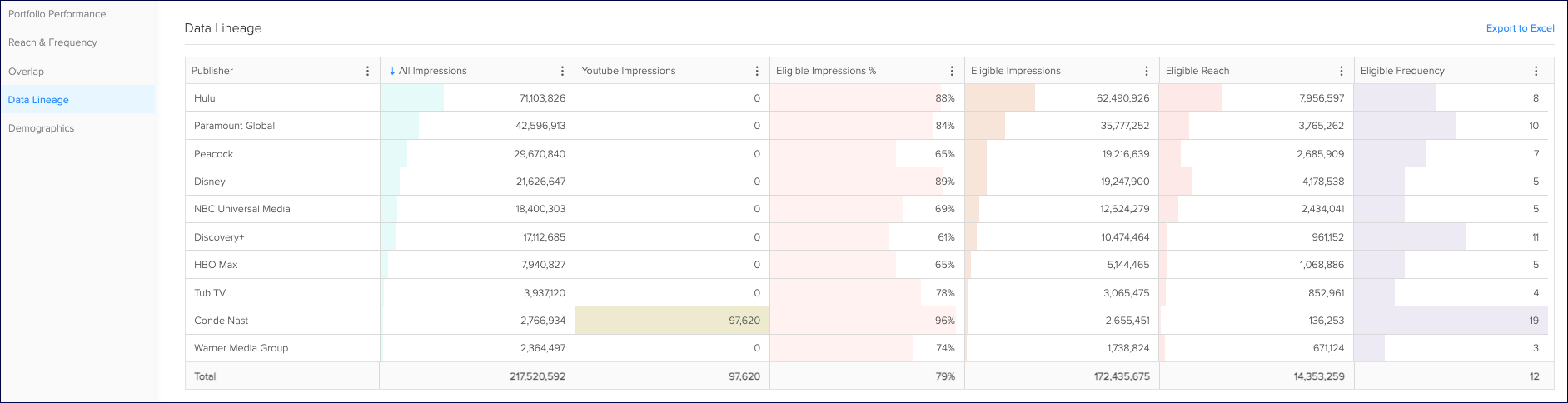Select the TubiTV publisher cell

(282, 293)
